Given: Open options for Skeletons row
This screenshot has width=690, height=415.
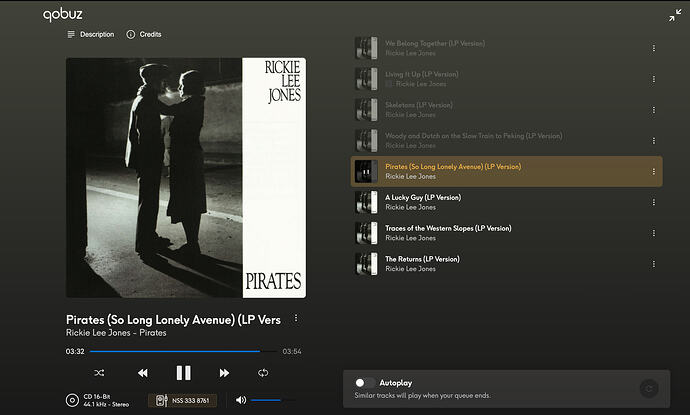Looking at the screenshot, I should click(x=653, y=110).
